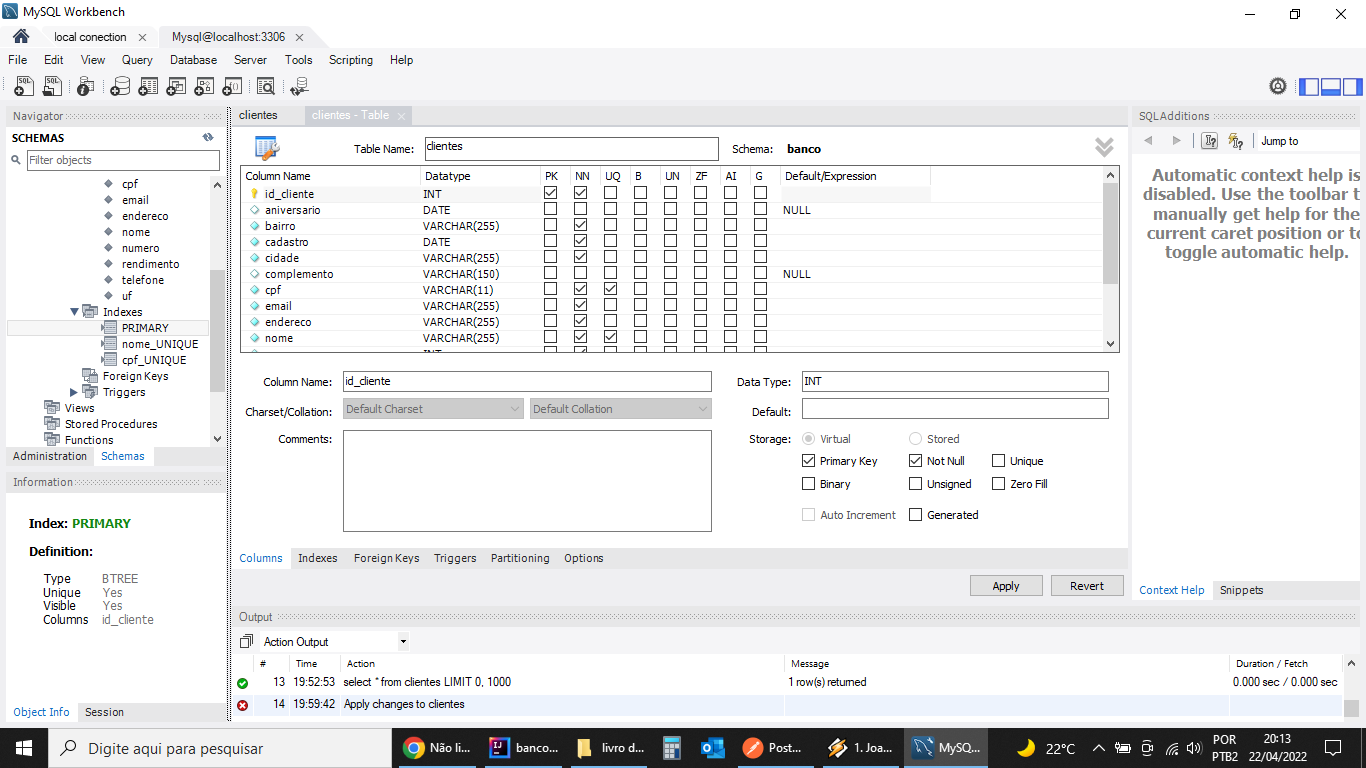Open the Database menu
This screenshot has width=1366, height=768.
[193, 60]
